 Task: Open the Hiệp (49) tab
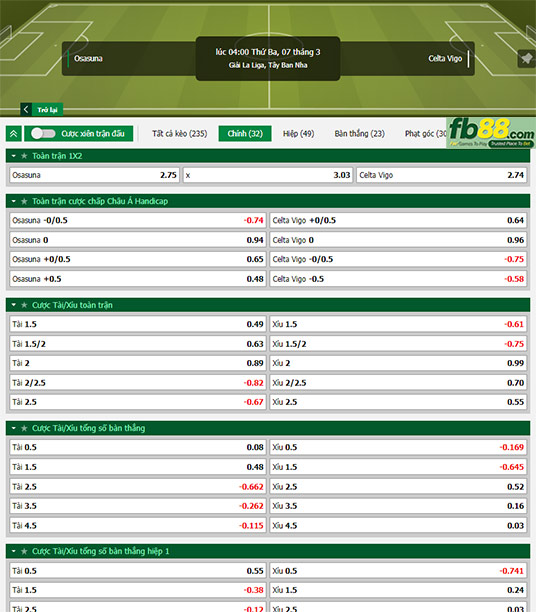[x=298, y=134]
